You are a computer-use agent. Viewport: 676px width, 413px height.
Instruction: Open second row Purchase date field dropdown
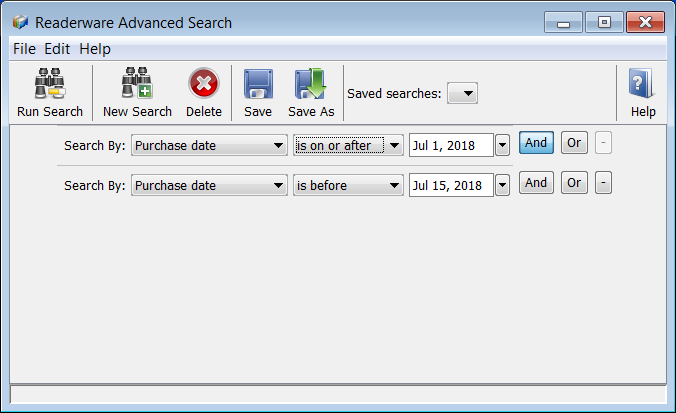coord(209,185)
